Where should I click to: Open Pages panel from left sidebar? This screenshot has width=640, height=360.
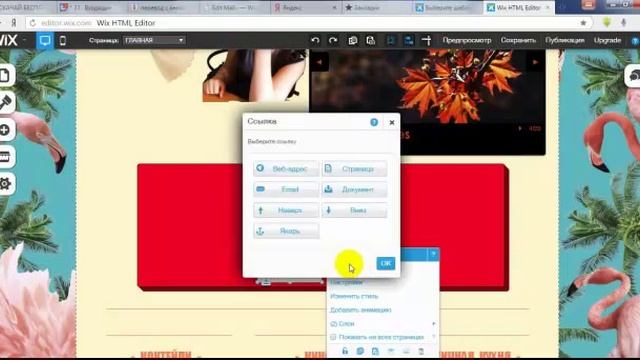(x=5, y=76)
